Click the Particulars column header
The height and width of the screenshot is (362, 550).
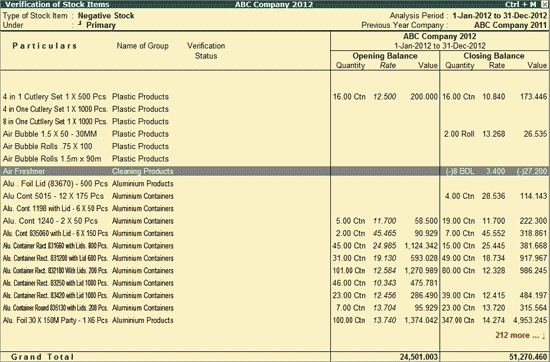click(45, 46)
